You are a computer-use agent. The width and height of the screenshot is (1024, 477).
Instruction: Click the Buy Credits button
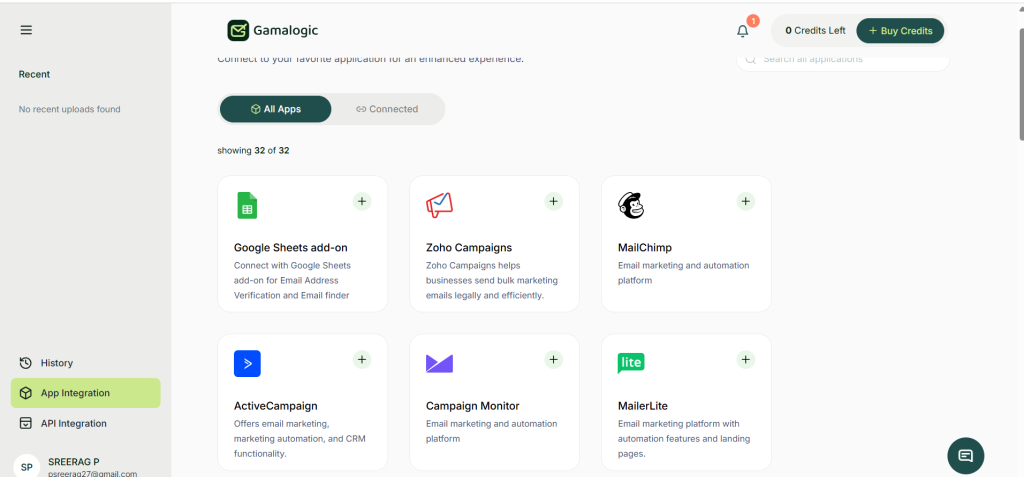900,31
